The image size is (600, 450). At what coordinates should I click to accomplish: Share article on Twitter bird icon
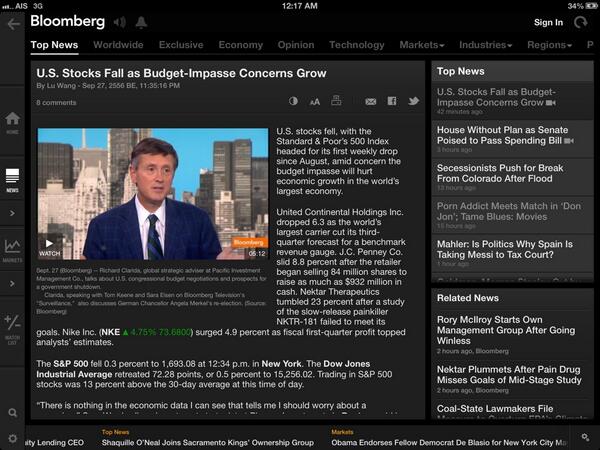413,101
